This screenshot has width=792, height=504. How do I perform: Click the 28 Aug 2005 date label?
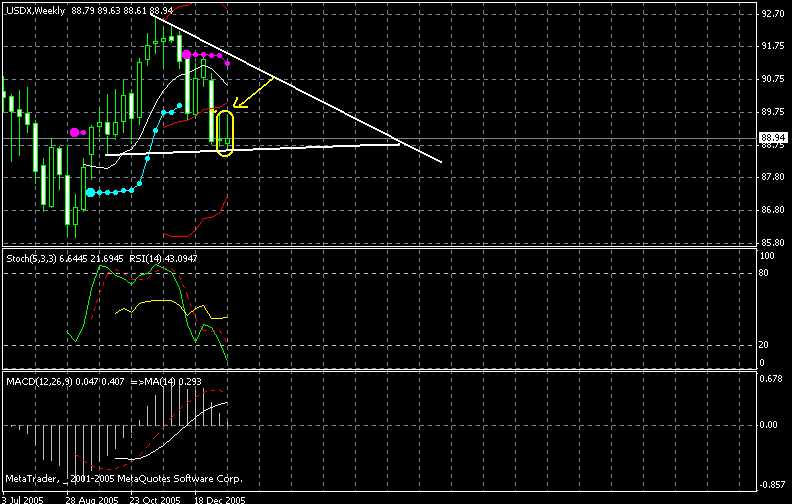[92, 500]
